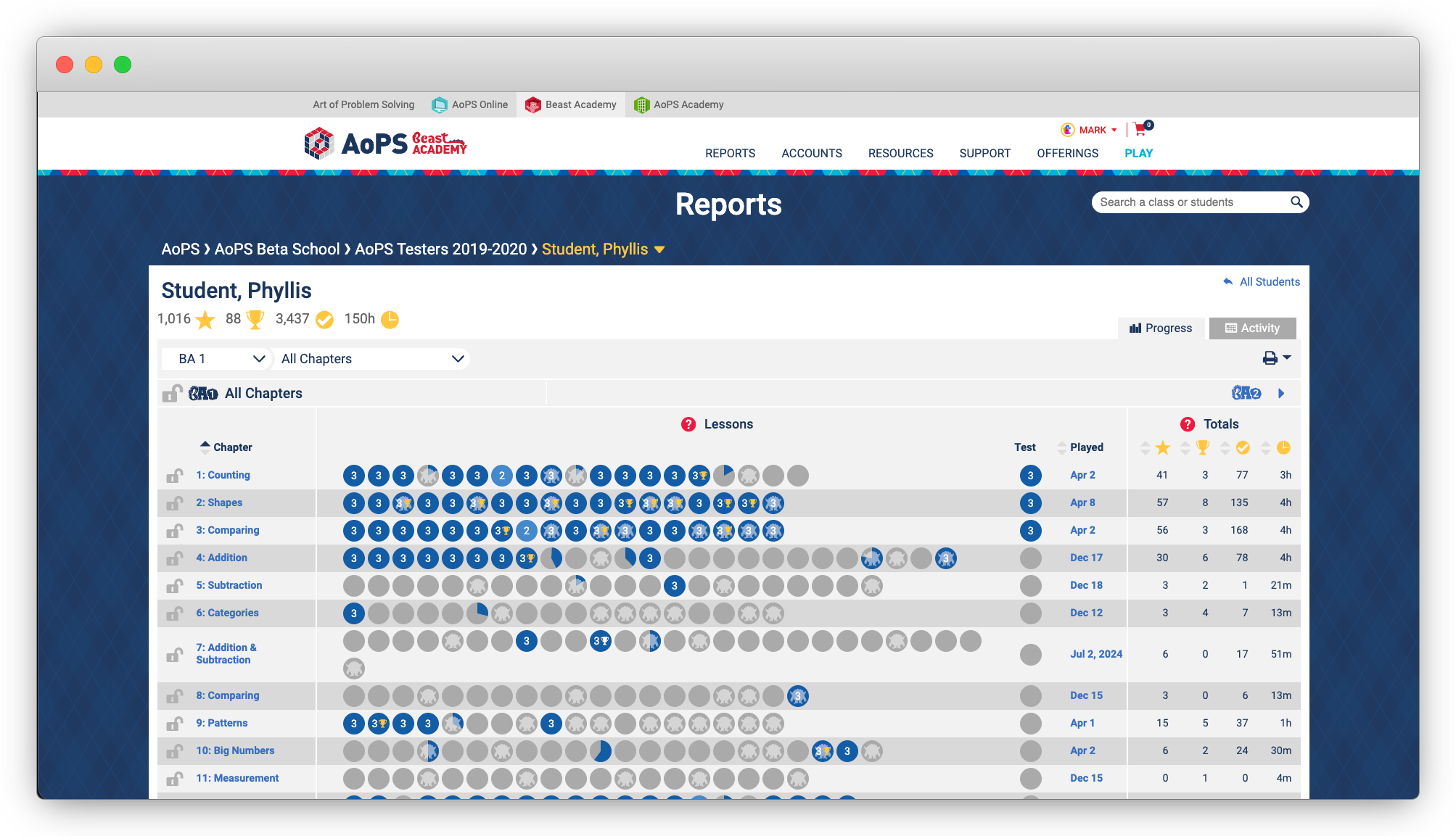Click the right arrow next to BA2

tap(1281, 393)
